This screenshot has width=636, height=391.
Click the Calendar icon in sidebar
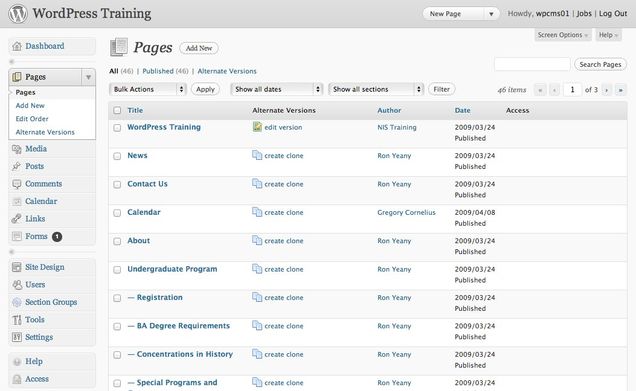point(17,202)
